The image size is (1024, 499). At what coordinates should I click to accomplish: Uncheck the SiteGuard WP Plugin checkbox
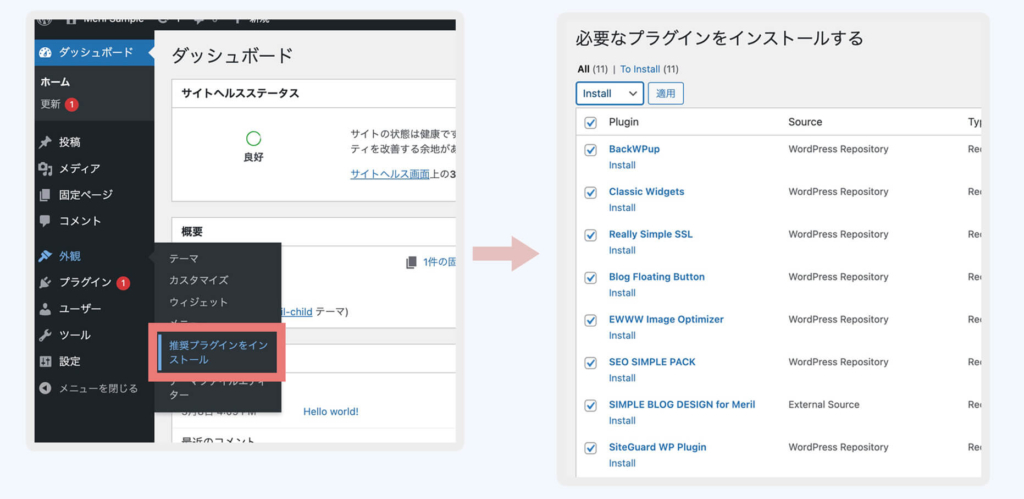click(590, 448)
